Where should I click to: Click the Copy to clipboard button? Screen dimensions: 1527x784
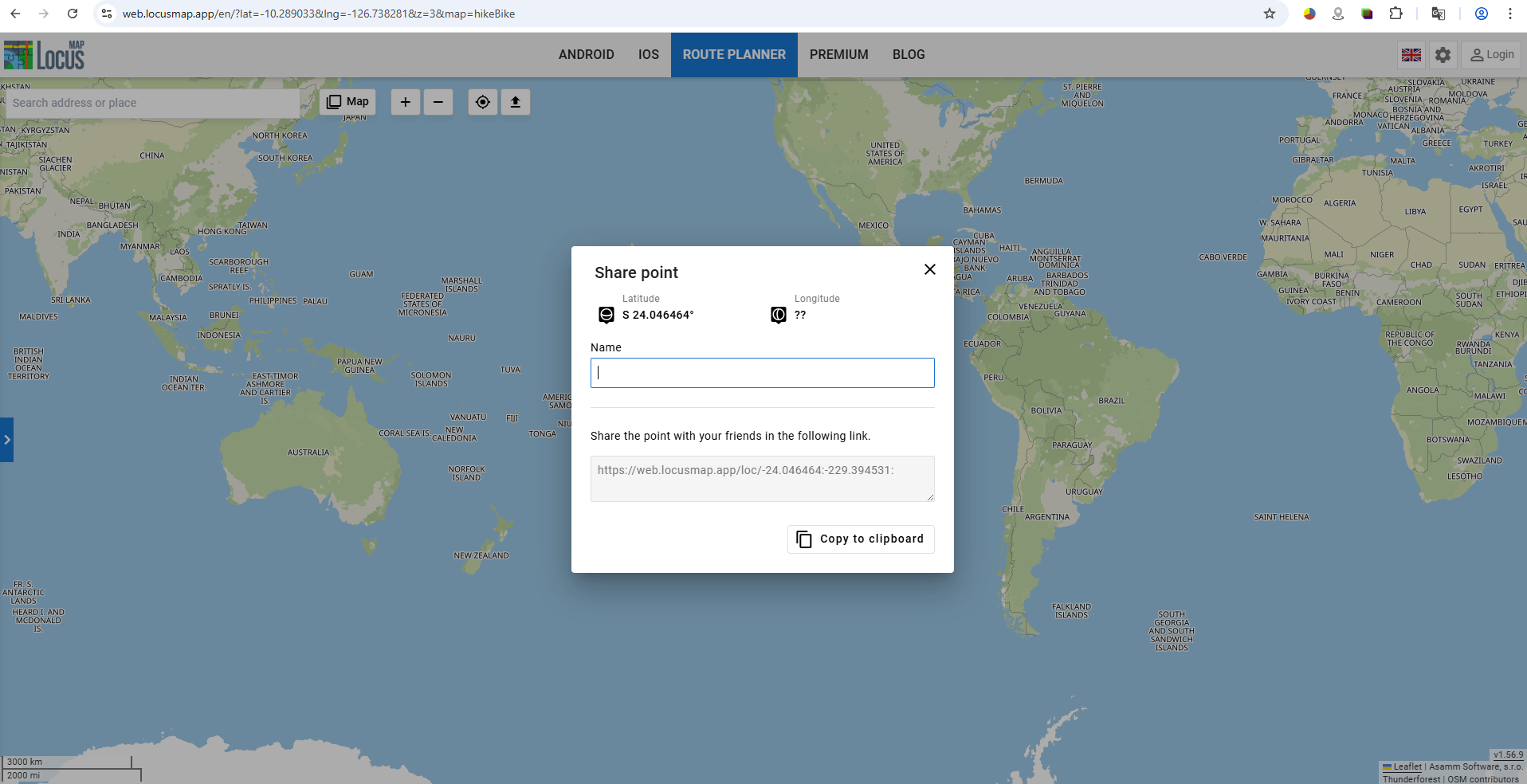click(x=861, y=539)
